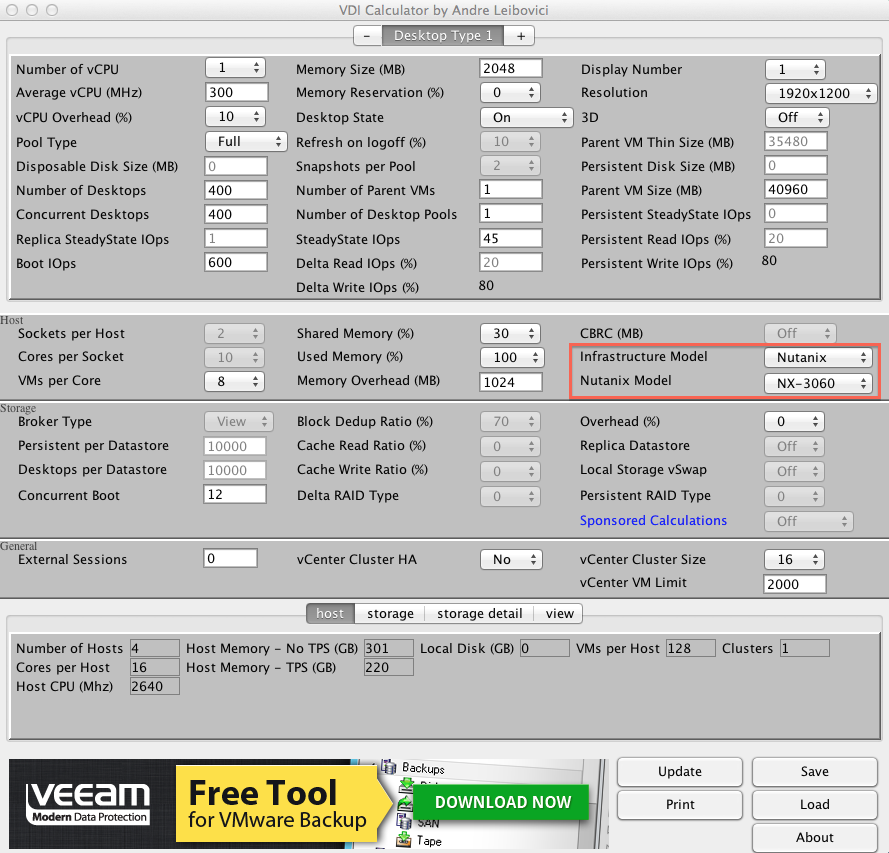Open the Infrastructure Model dropdown showing Nutanix
The image size is (889, 853).
pos(818,358)
